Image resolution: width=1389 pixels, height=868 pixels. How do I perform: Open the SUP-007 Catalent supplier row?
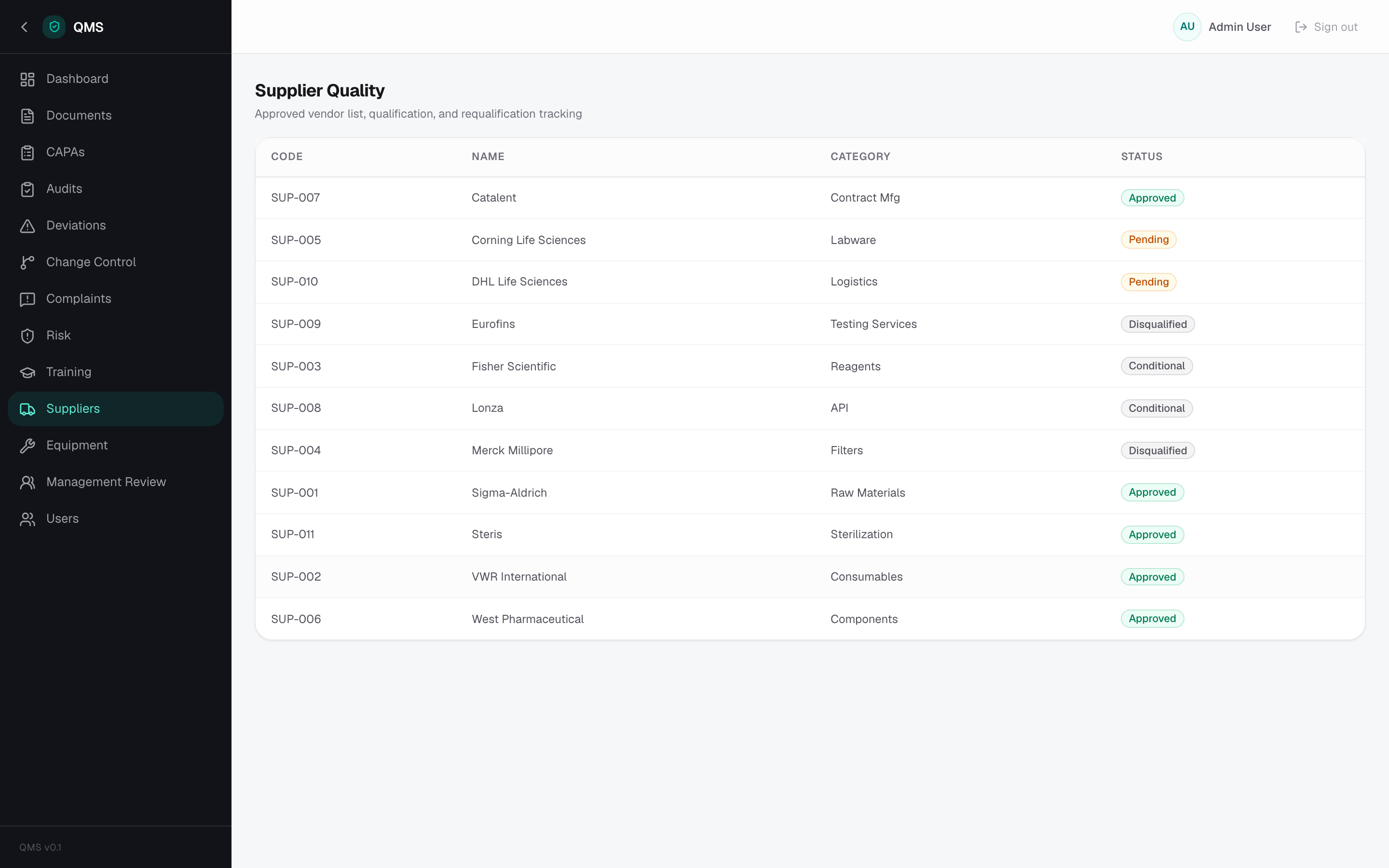[x=810, y=198]
